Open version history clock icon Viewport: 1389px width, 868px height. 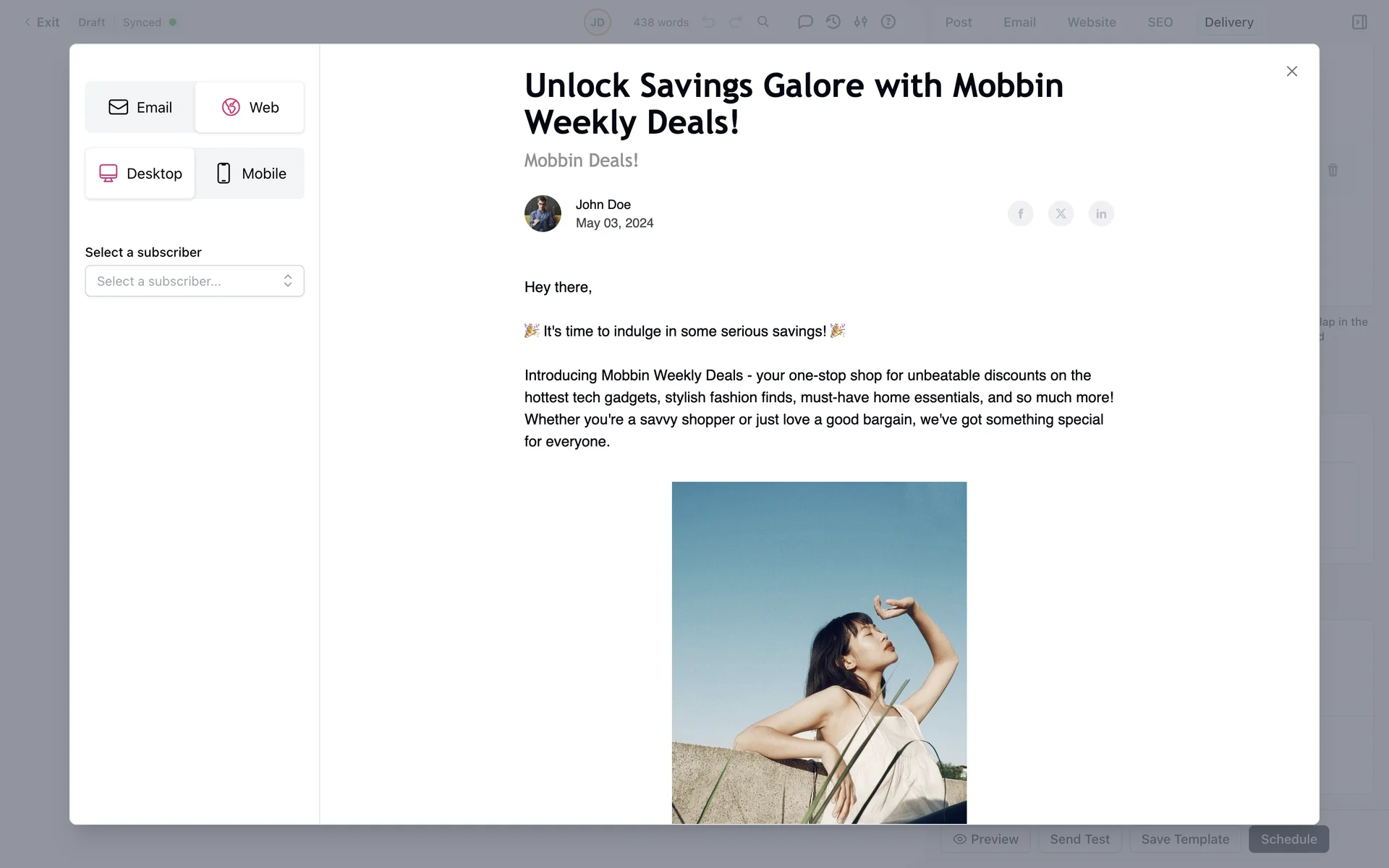click(833, 22)
